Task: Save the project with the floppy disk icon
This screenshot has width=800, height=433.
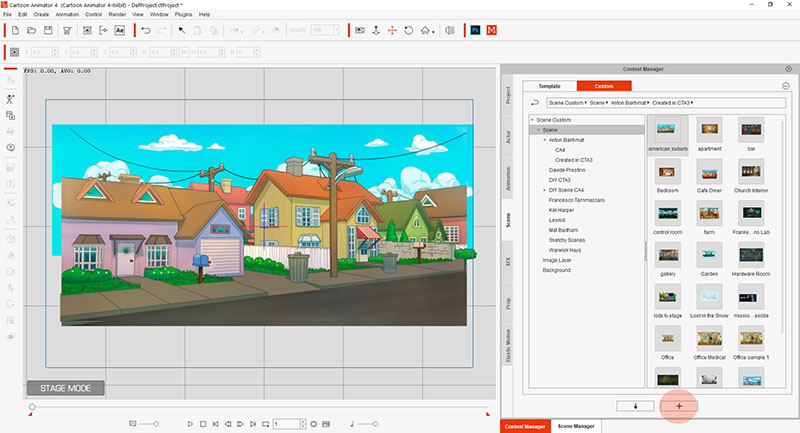Action: (x=48, y=31)
